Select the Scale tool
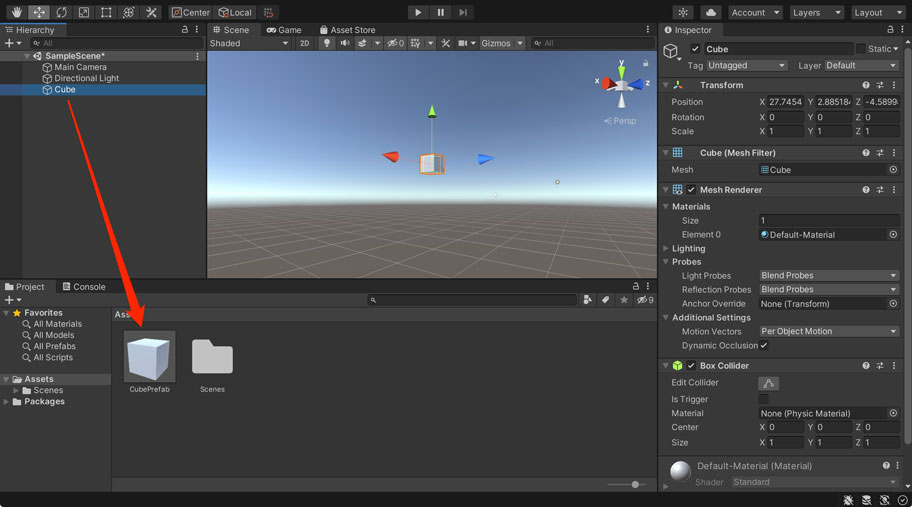Viewport: 912px width, 507px height. (x=84, y=12)
